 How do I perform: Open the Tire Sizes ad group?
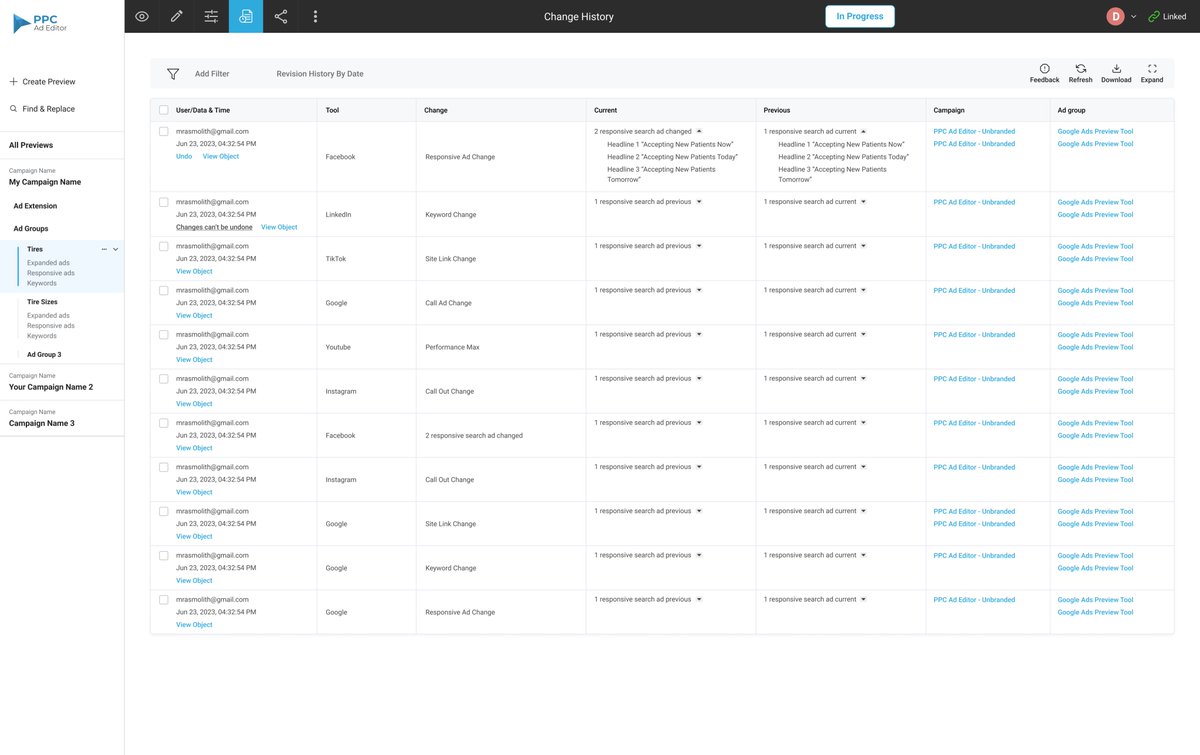click(x=42, y=301)
